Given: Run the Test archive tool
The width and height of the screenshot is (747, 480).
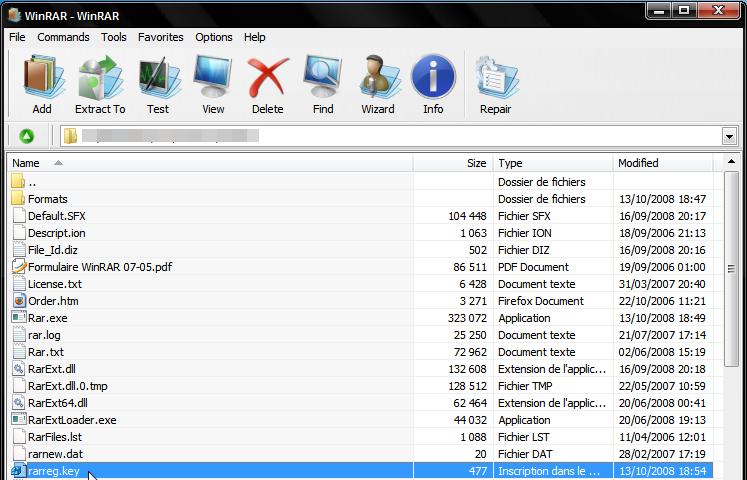Looking at the screenshot, I should (159, 78).
